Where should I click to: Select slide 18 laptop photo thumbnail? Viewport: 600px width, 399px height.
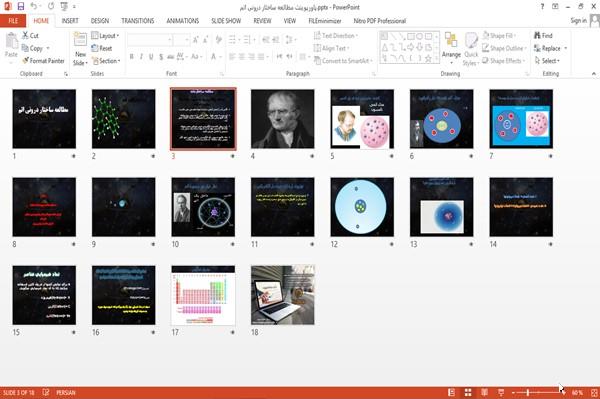[x=282, y=295]
